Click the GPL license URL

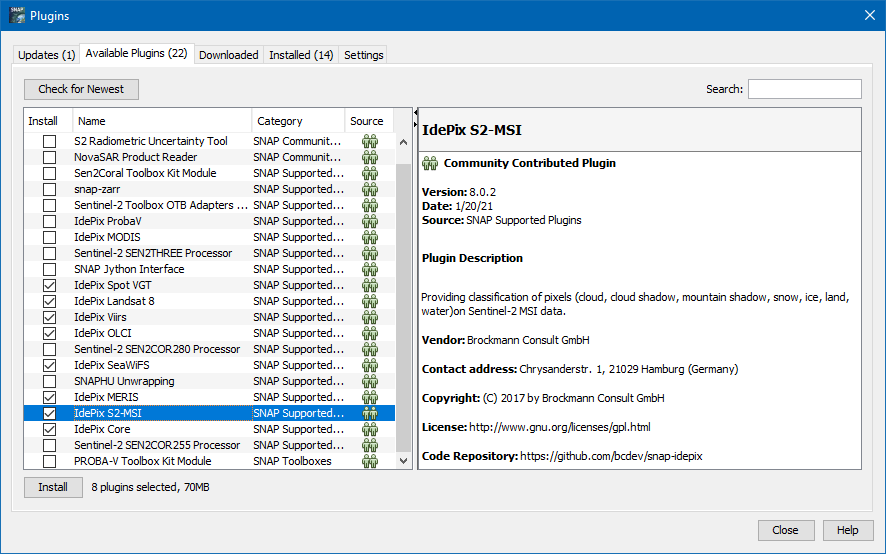pyautogui.click(x=559, y=427)
